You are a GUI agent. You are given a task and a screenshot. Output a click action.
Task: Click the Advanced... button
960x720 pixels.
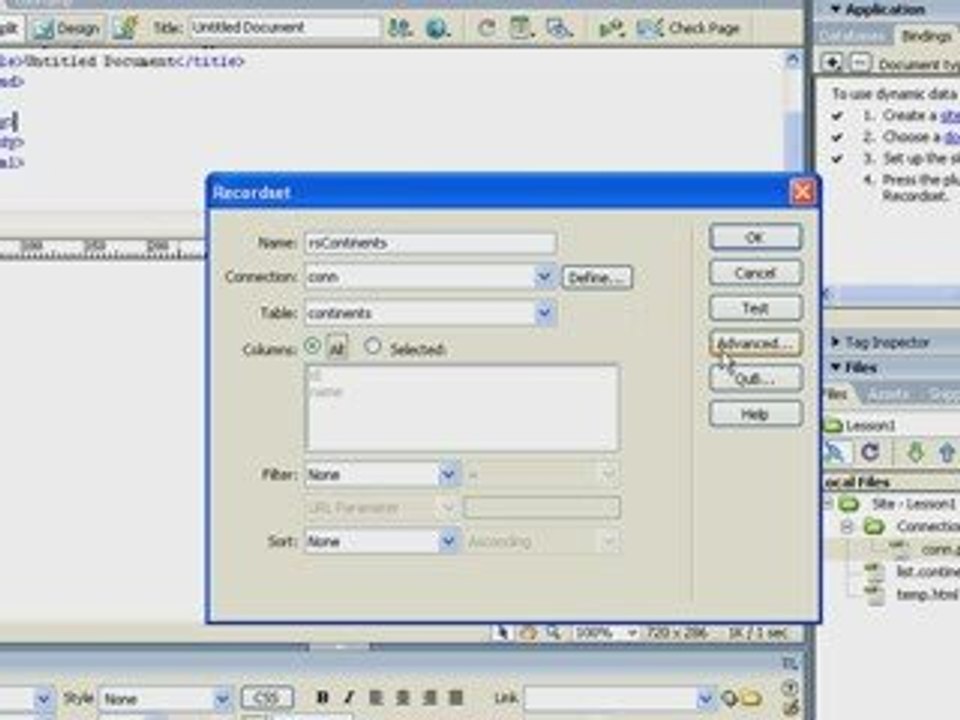pyautogui.click(x=755, y=343)
